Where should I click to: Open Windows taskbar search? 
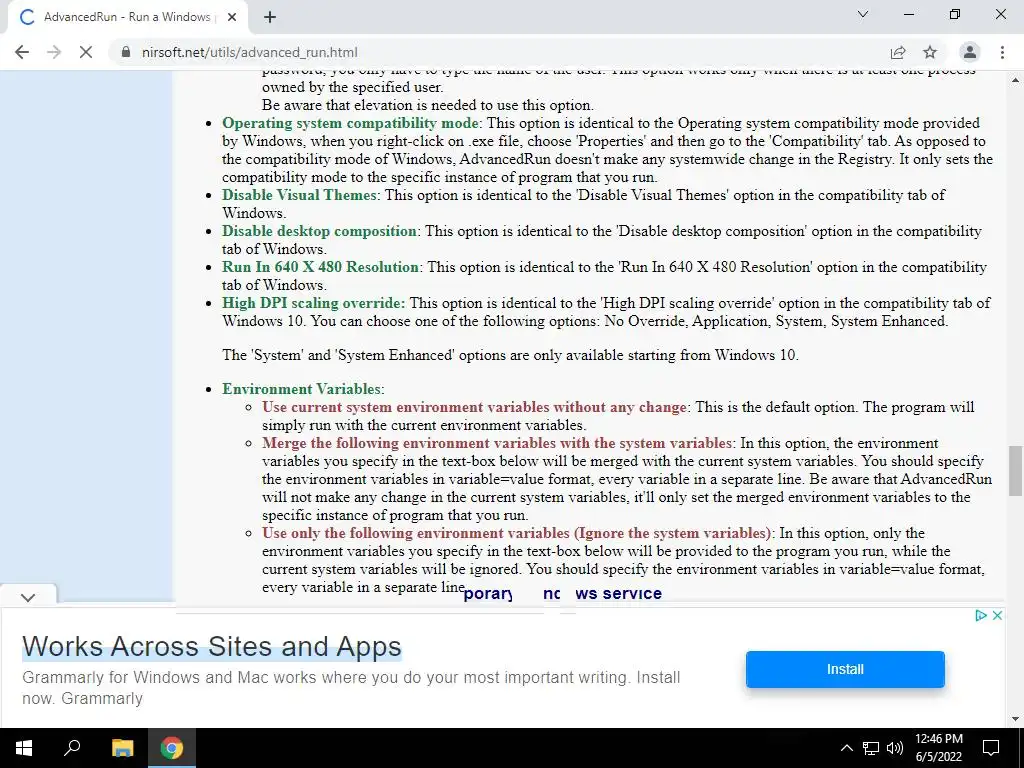(x=72, y=748)
